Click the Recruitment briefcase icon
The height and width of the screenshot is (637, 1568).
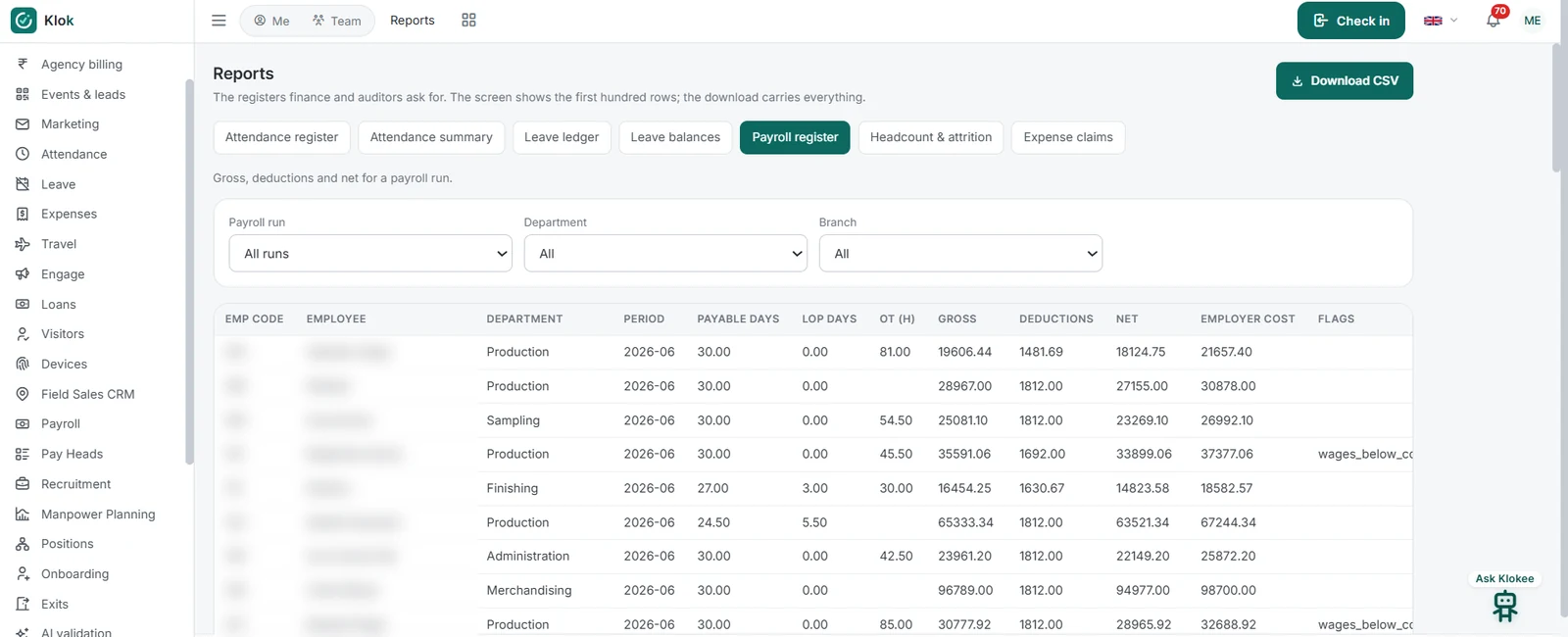pyautogui.click(x=23, y=484)
